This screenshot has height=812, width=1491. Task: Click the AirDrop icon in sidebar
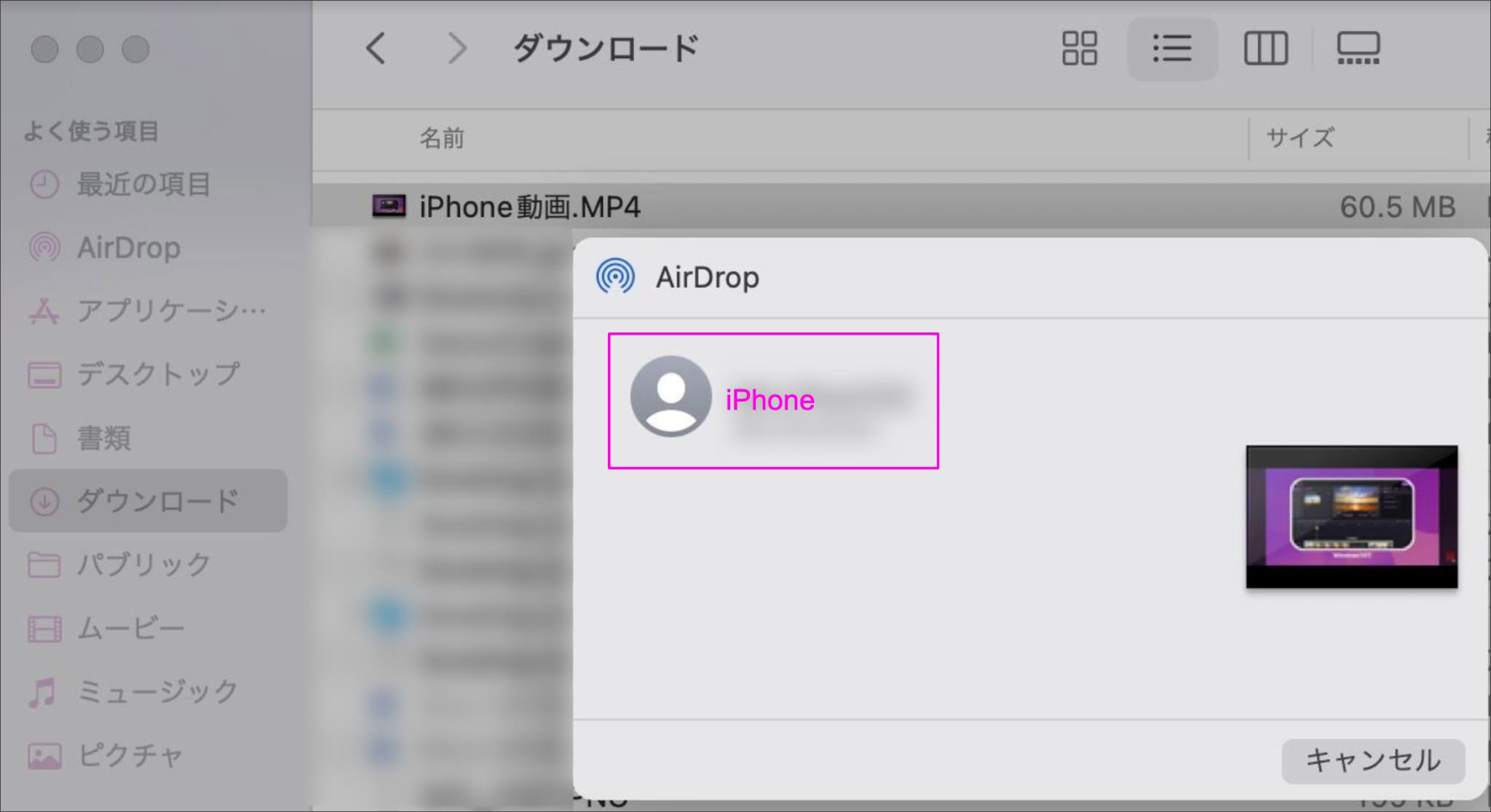point(42,247)
